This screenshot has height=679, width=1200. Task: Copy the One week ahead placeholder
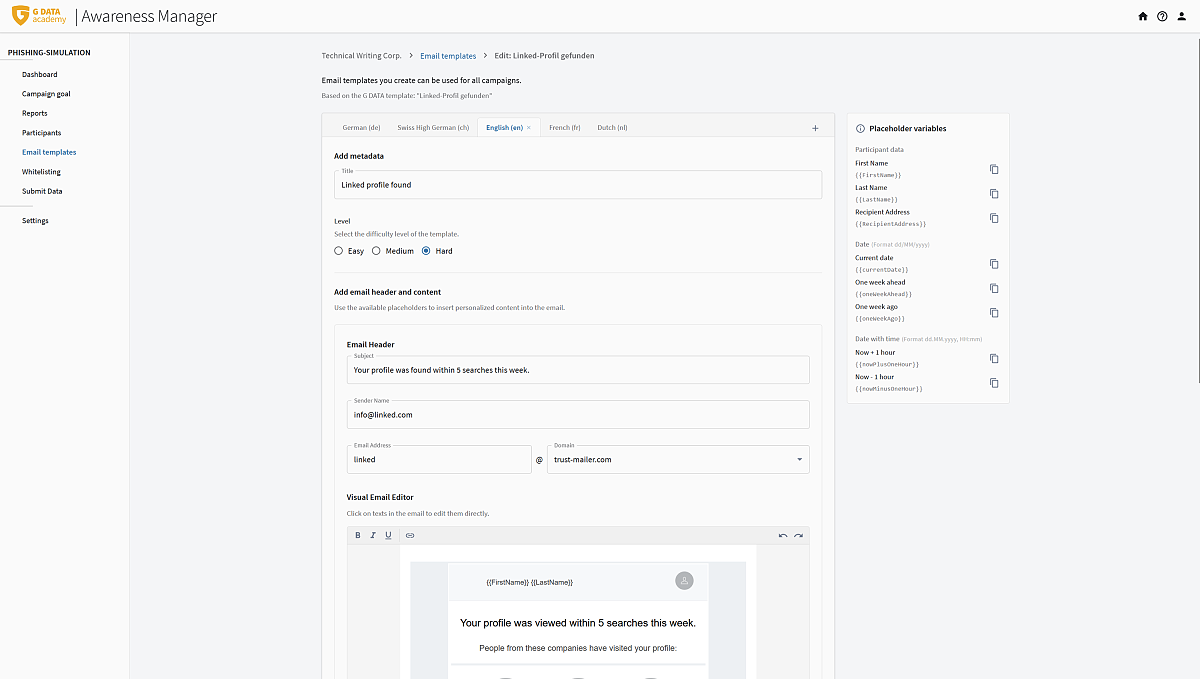tap(994, 288)
